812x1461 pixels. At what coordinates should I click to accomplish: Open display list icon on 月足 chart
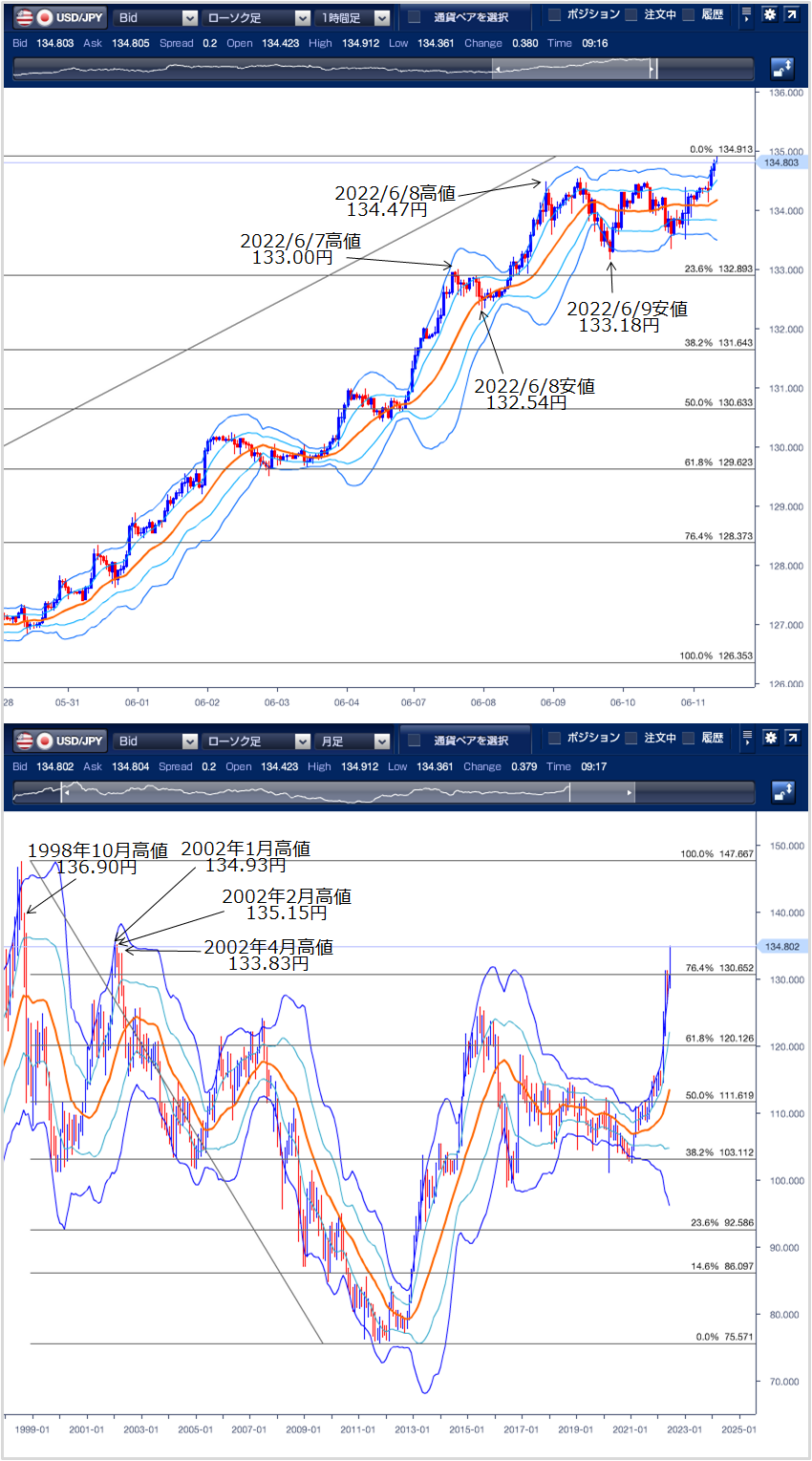pyautogui.click(x=746, y=740)
